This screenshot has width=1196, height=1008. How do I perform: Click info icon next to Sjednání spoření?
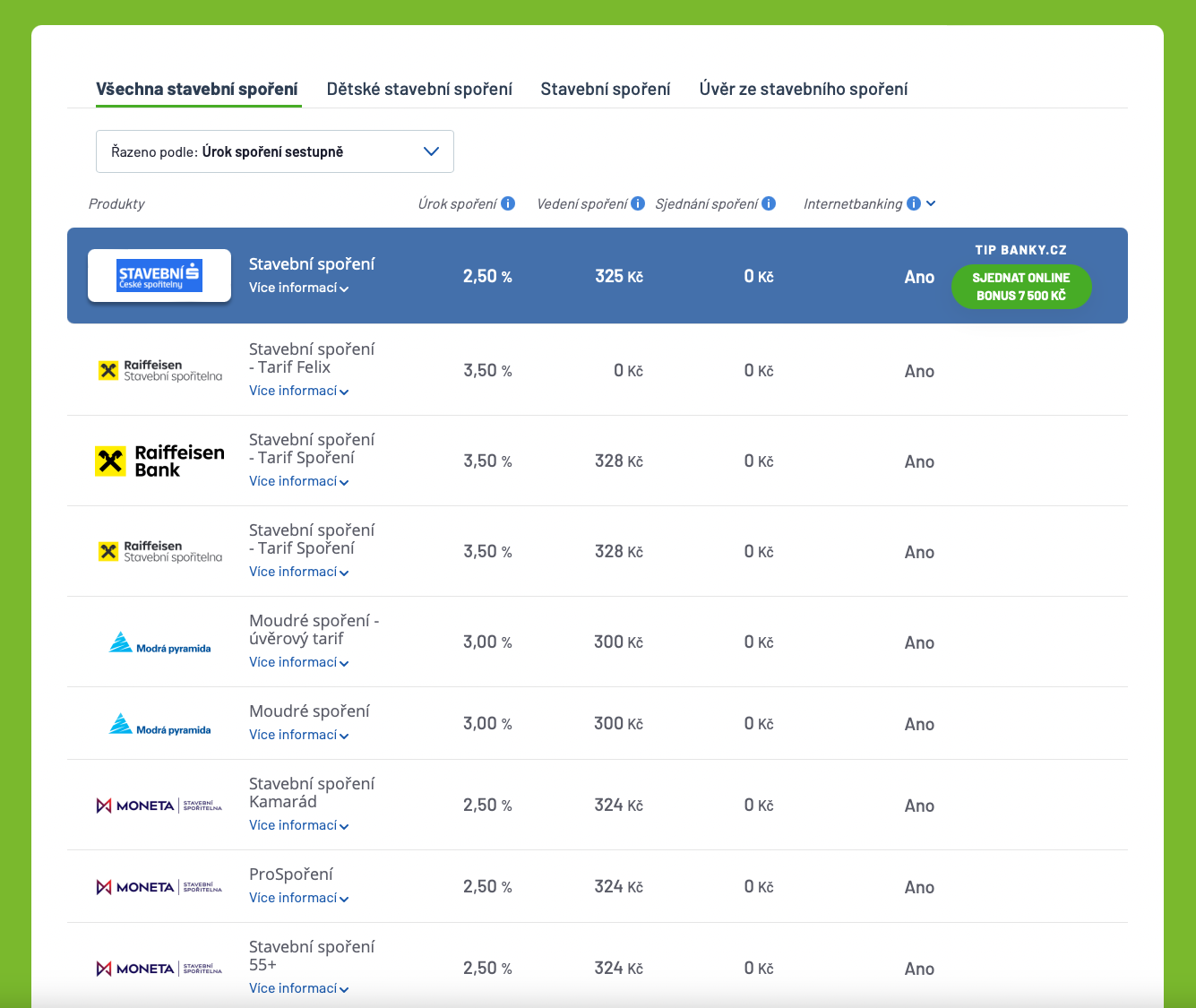[x=769, y=203]
